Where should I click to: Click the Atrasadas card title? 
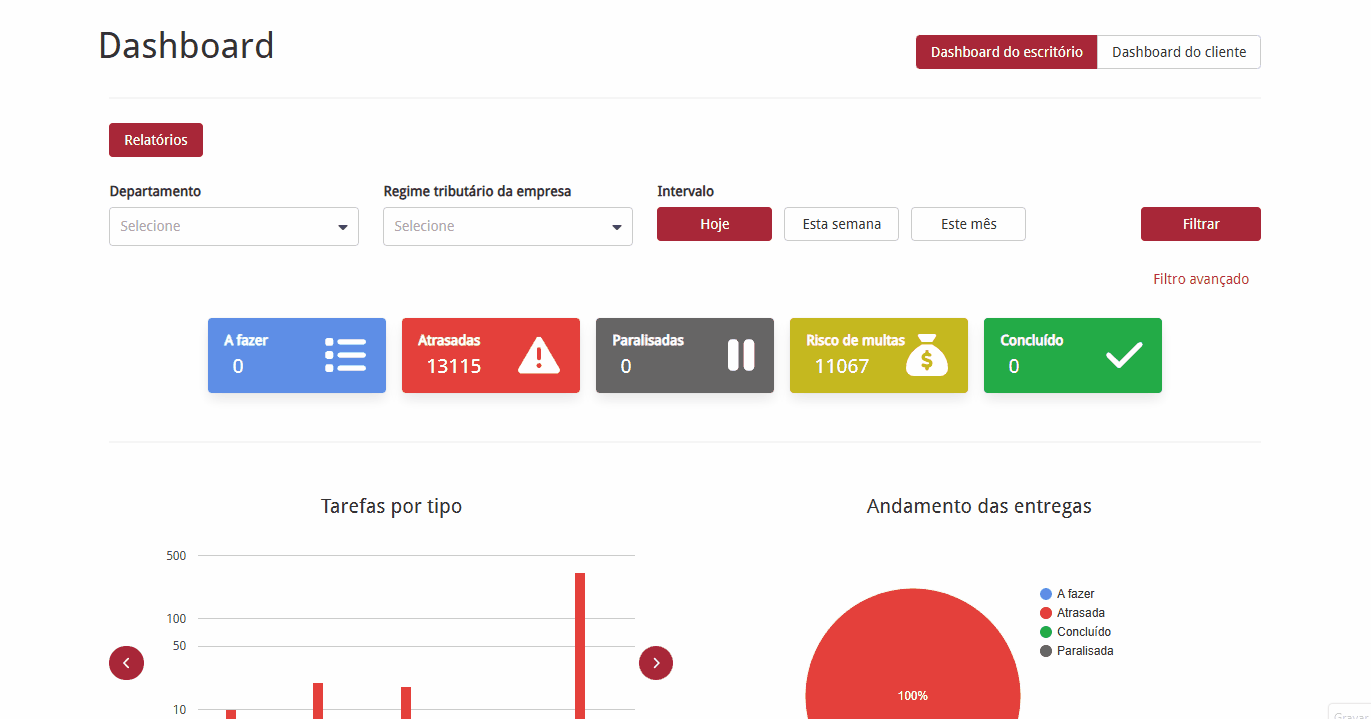coord(449,340)
